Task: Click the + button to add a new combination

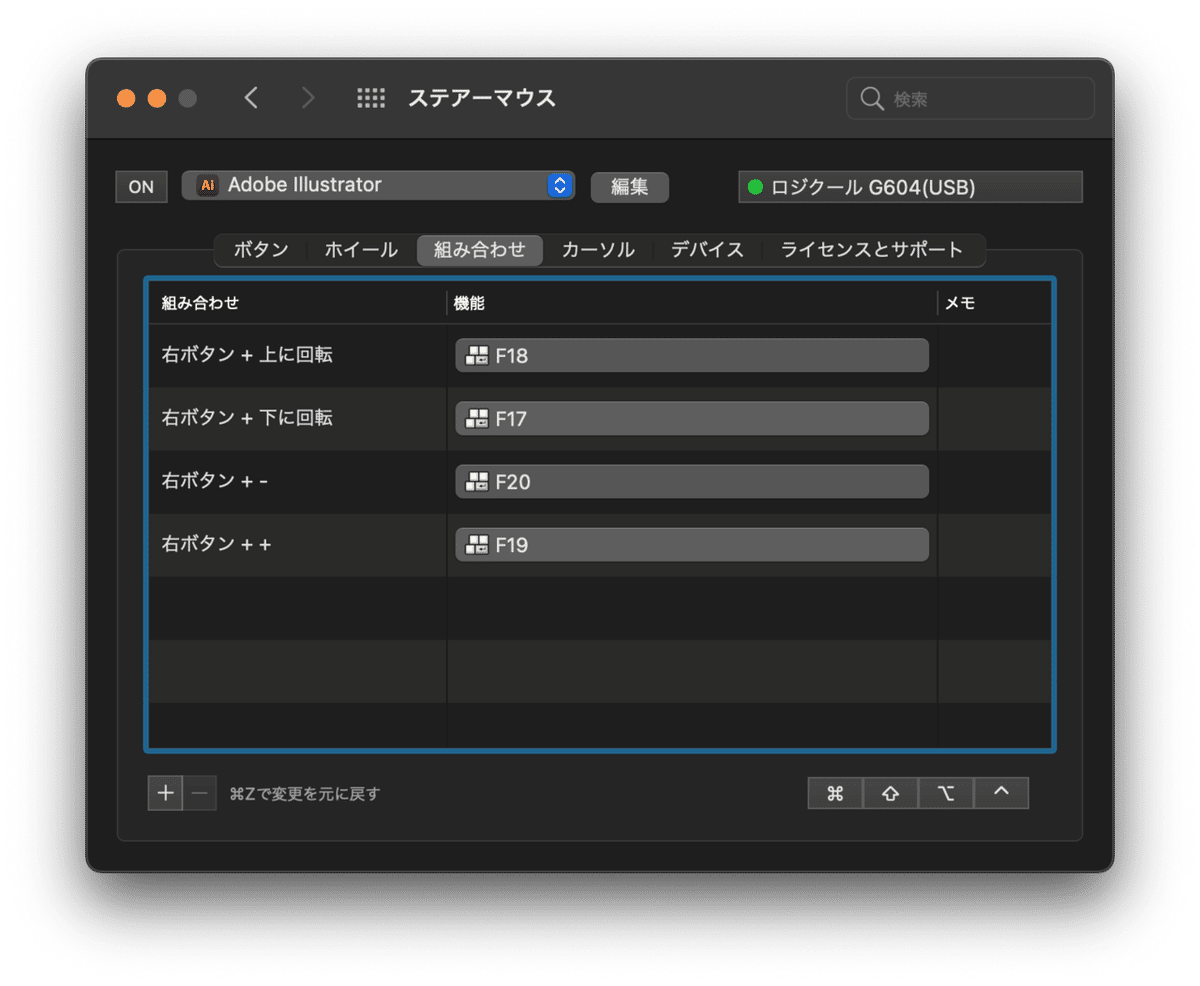Action: click(x=165, y=792)
